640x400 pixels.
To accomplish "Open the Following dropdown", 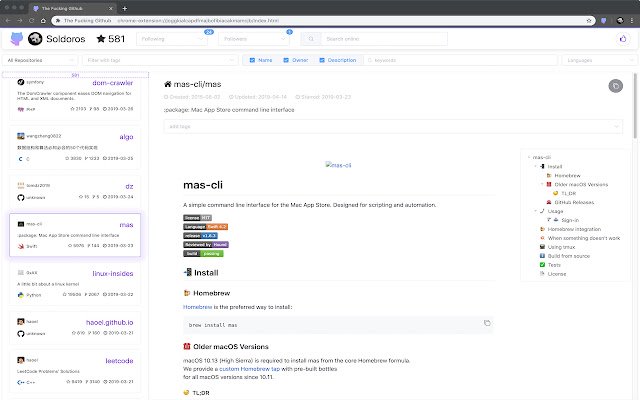I will click(x=172, y=39).
